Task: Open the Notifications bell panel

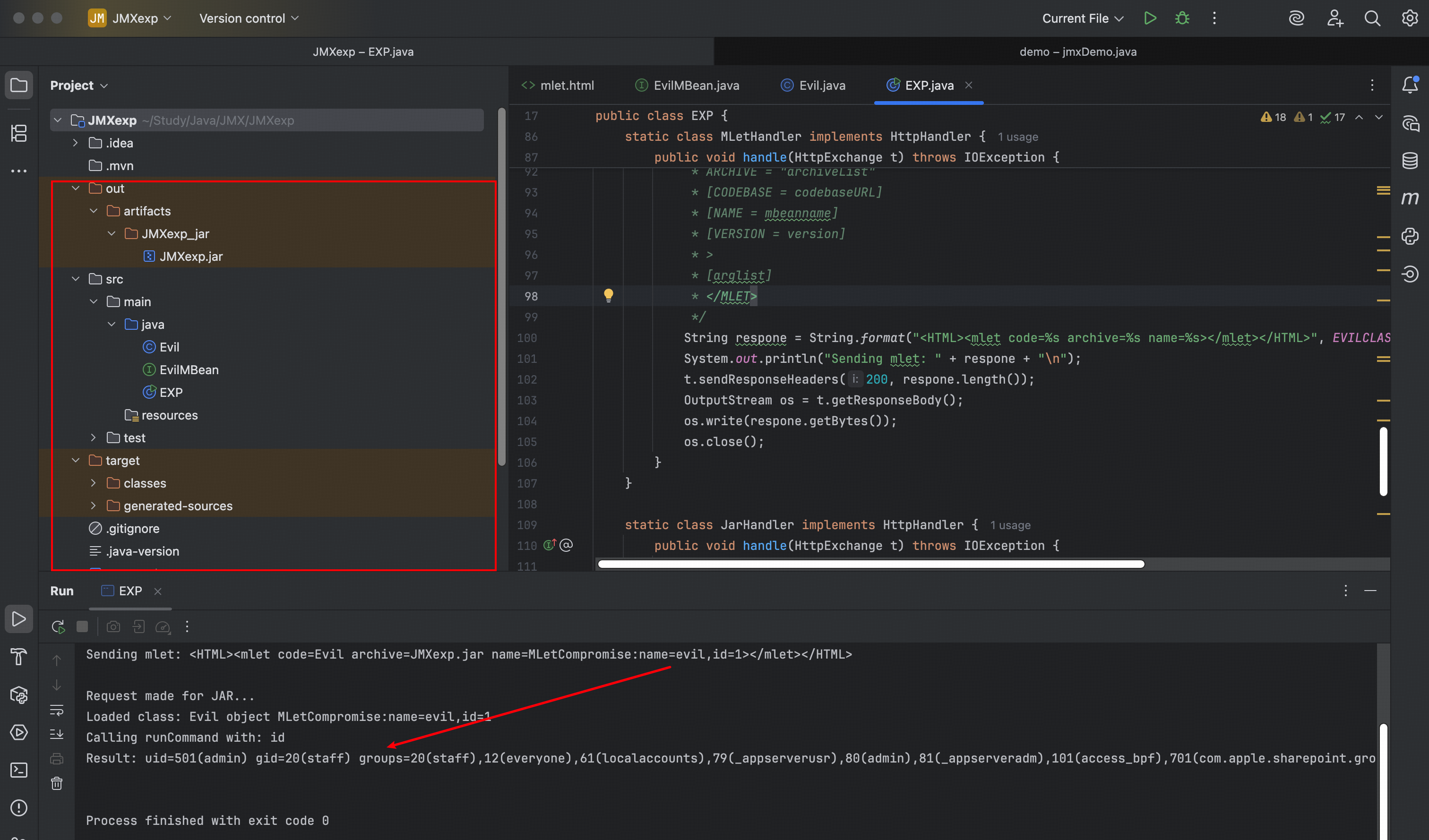Action: click(1410, 85)
